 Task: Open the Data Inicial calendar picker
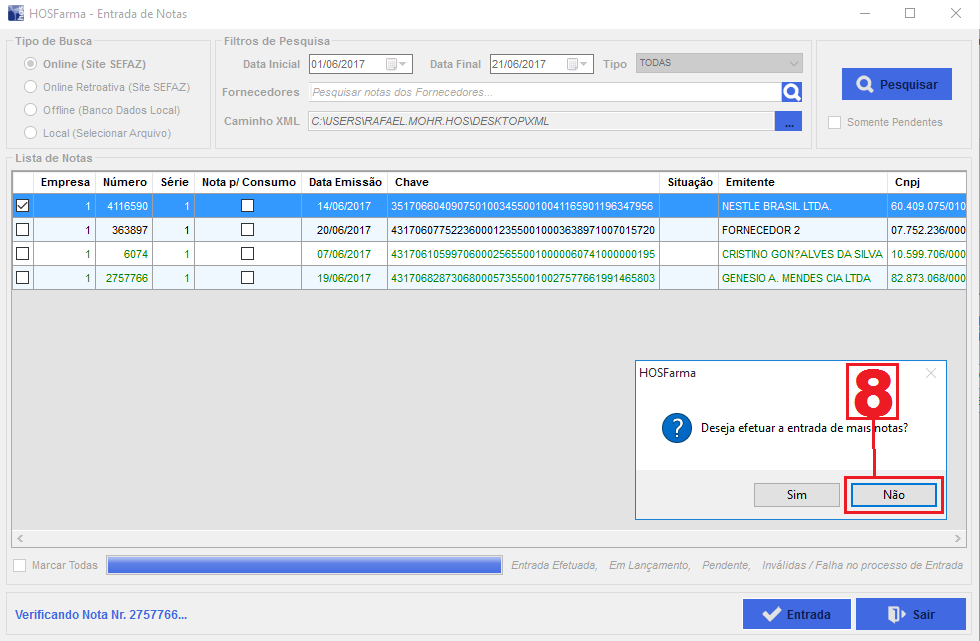391,64
